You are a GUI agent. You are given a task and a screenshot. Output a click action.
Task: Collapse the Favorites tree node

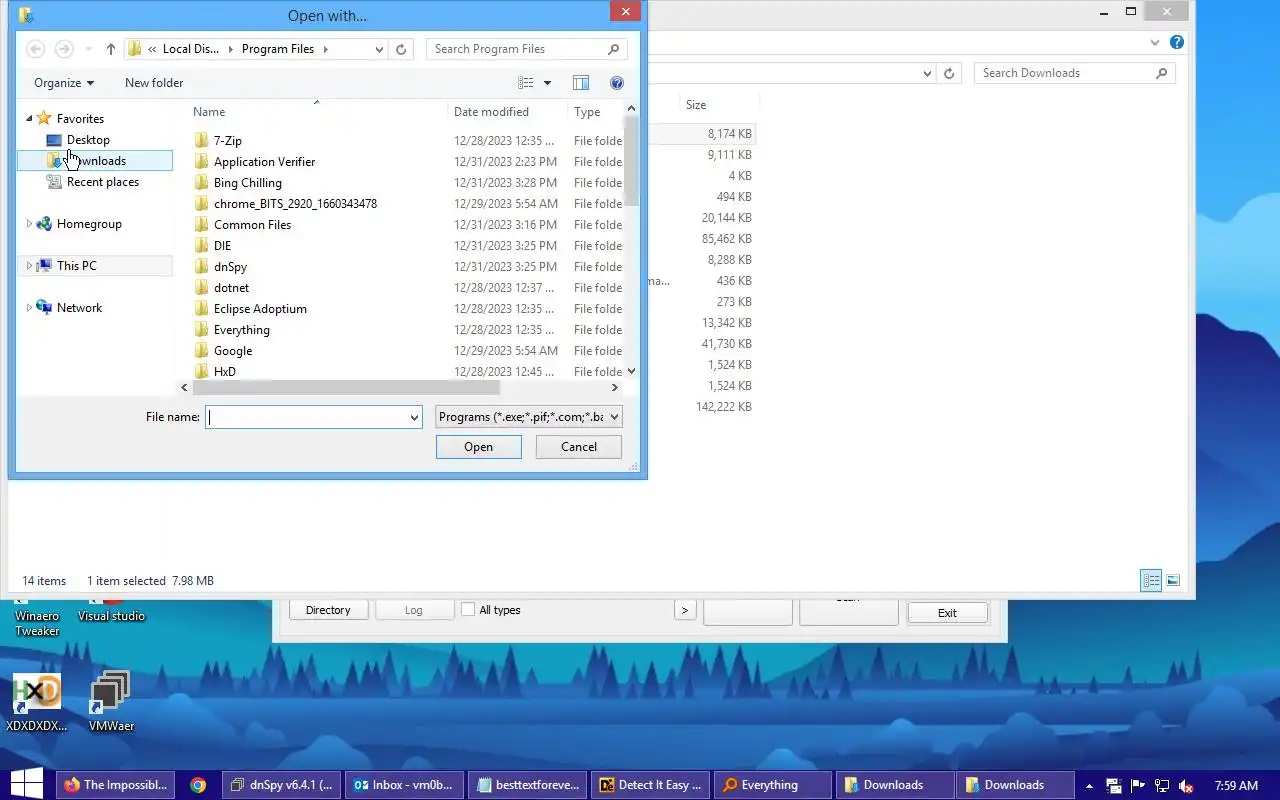click(29, 119)
